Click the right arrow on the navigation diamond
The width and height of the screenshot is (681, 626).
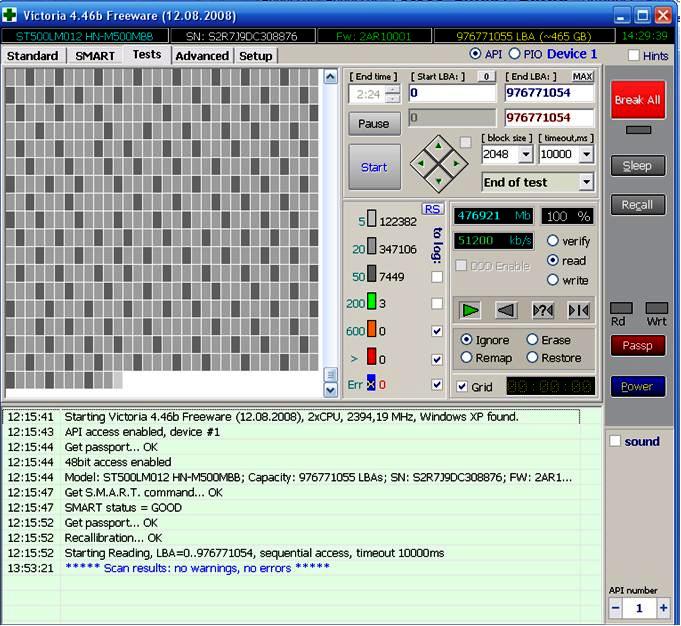pos(456,163)
